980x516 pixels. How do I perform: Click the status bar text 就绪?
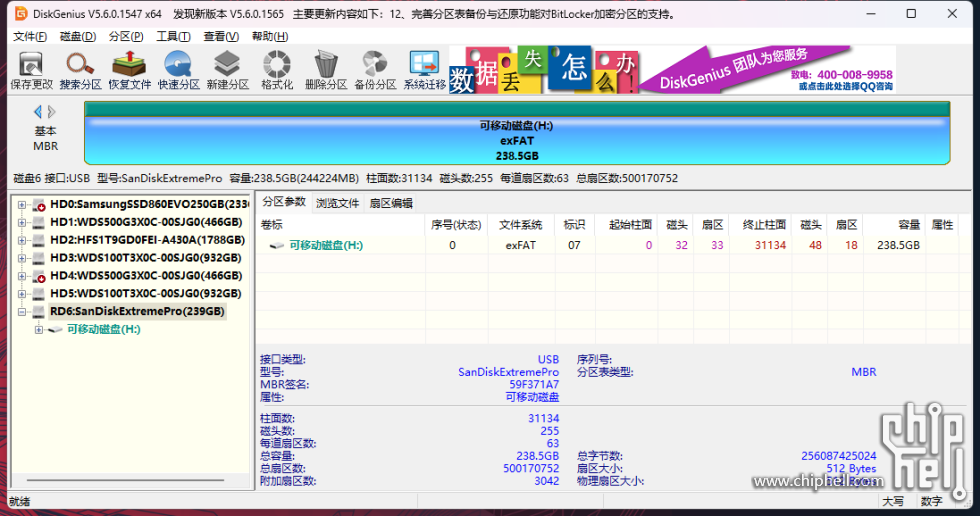coord(19,501)
